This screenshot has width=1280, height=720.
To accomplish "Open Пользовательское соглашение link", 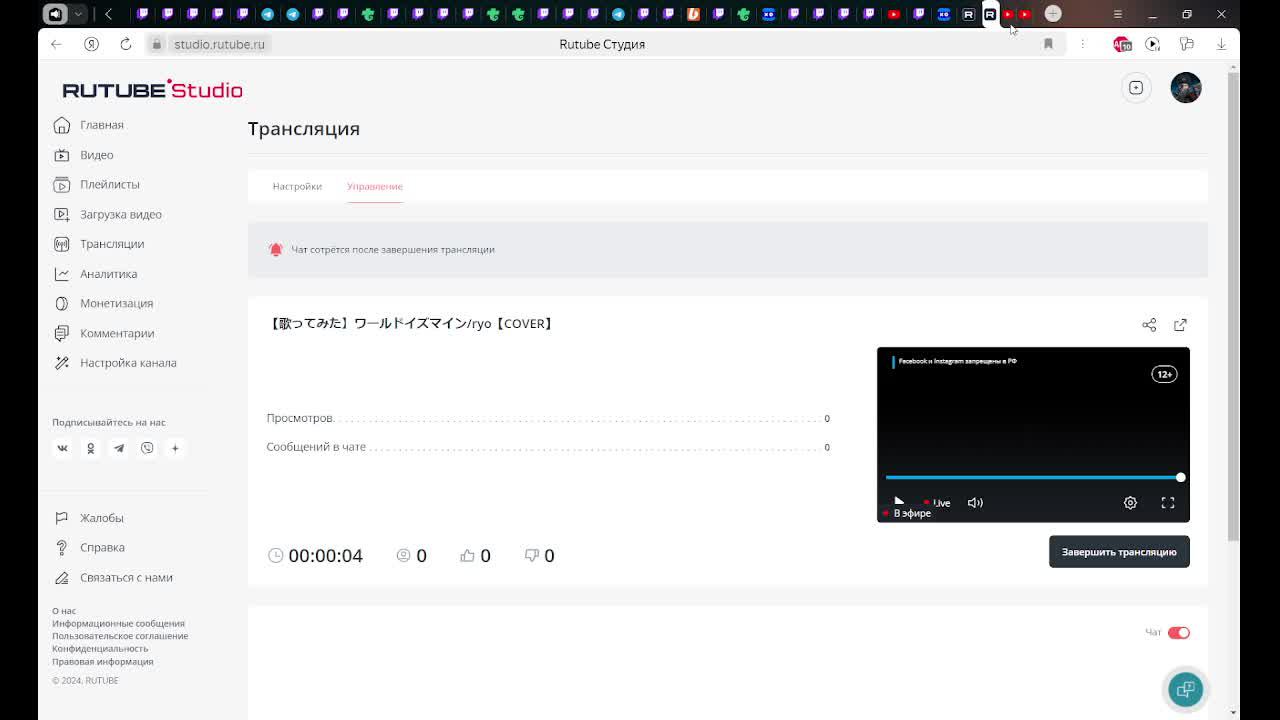I will (x=120, y=636).
